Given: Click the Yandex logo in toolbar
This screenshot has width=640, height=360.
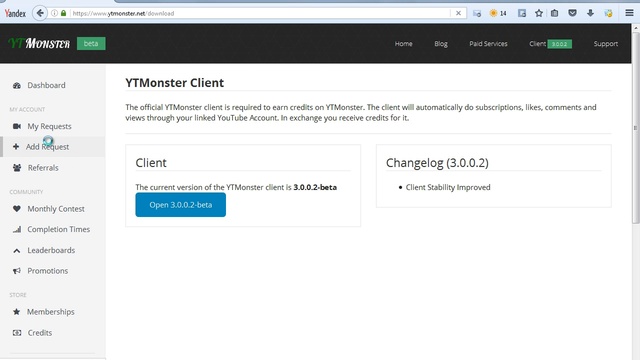Looking at the screenshot, I should [x=15, y=13].
